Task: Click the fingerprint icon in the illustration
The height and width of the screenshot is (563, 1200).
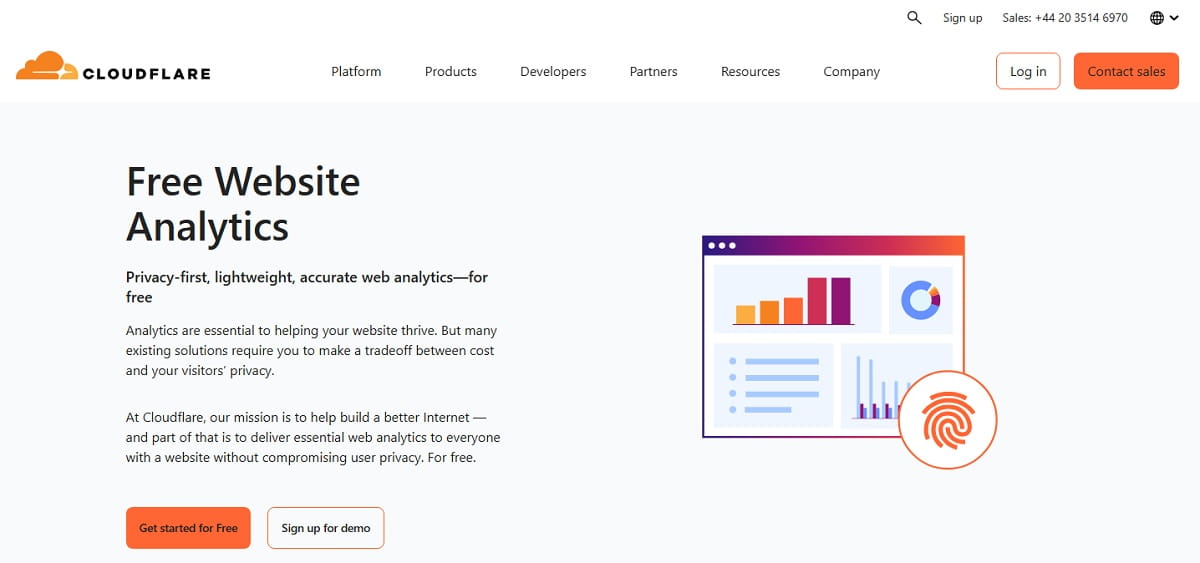Action: (947, 420)
